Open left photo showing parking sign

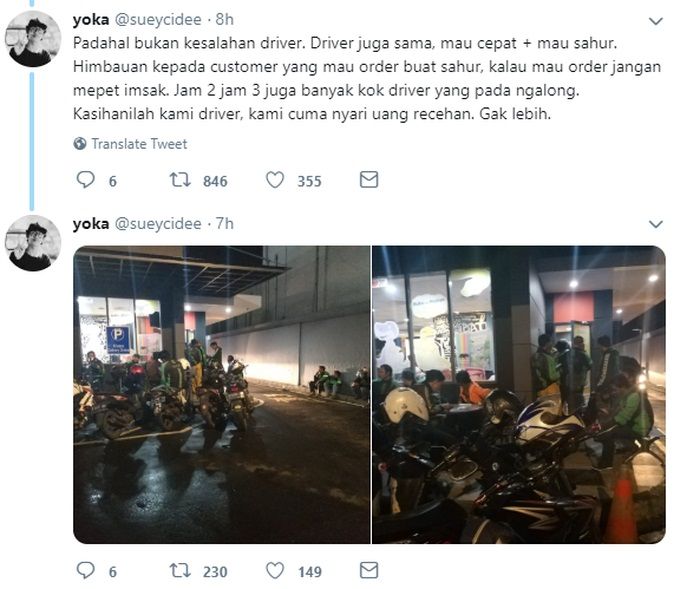222,394
